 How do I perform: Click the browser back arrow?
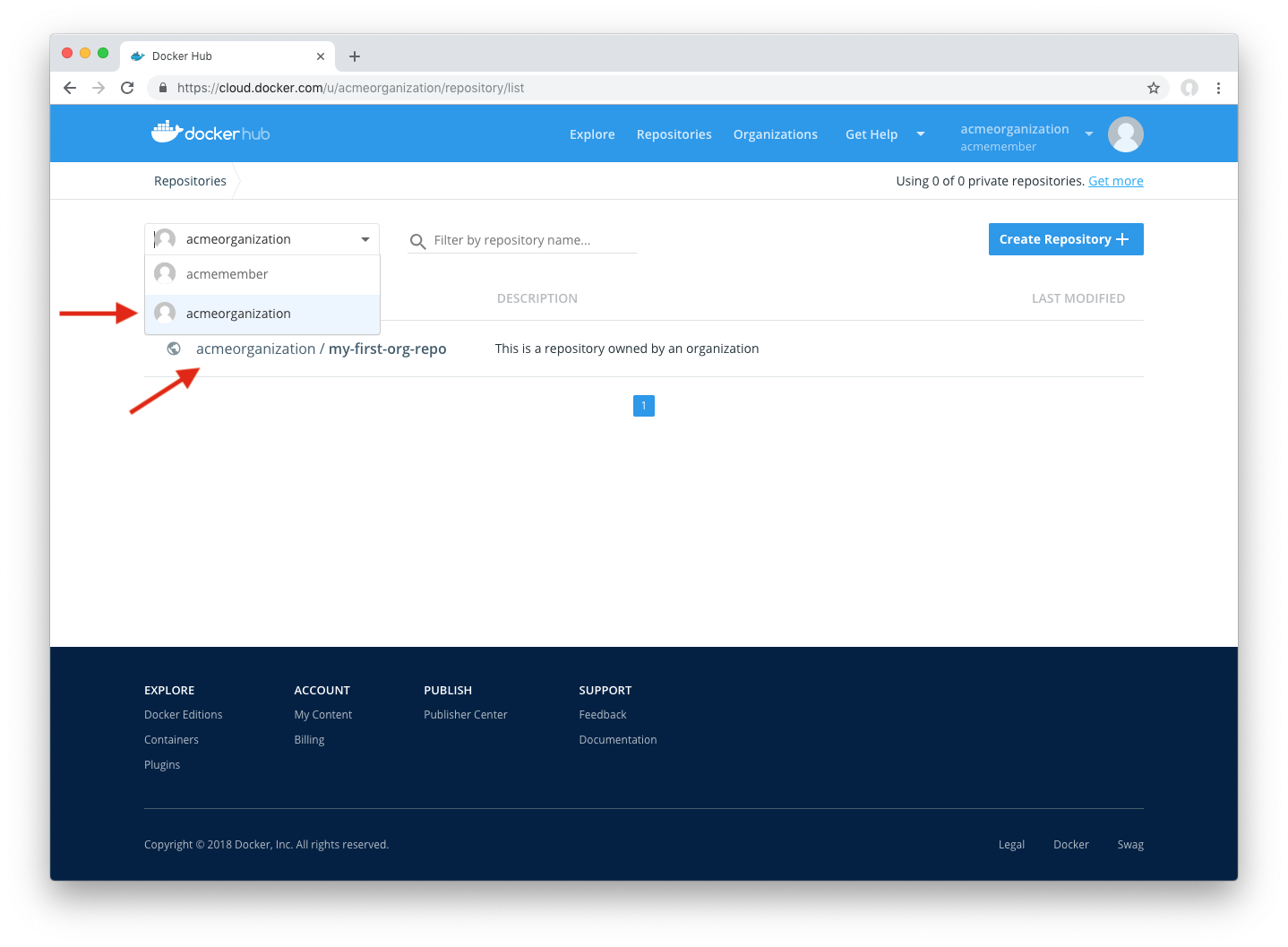tap(69, 88)
